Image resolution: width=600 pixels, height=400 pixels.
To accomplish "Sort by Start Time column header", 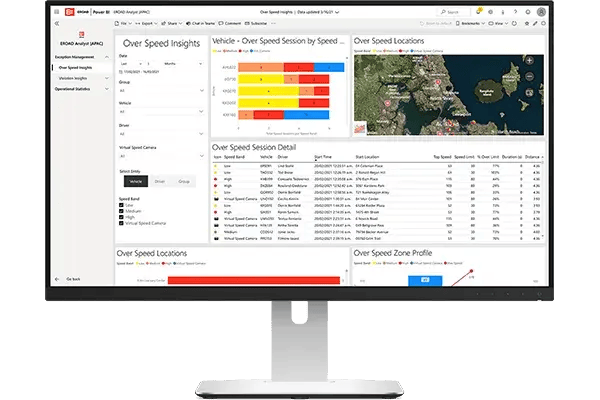I will pos(323,157).
